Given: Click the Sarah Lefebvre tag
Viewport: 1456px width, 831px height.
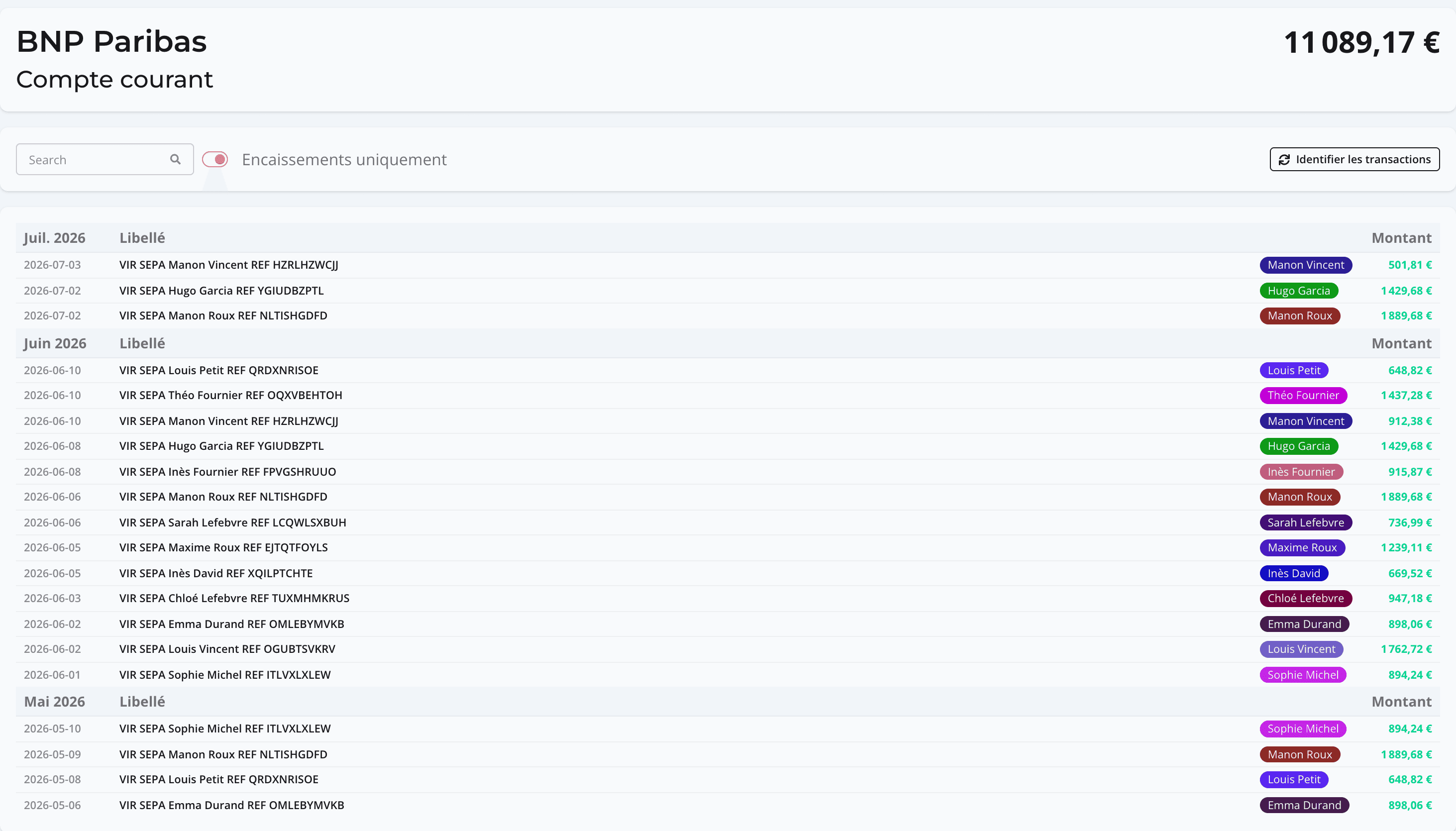Looking at the screenshot, I should point(1305,523).
